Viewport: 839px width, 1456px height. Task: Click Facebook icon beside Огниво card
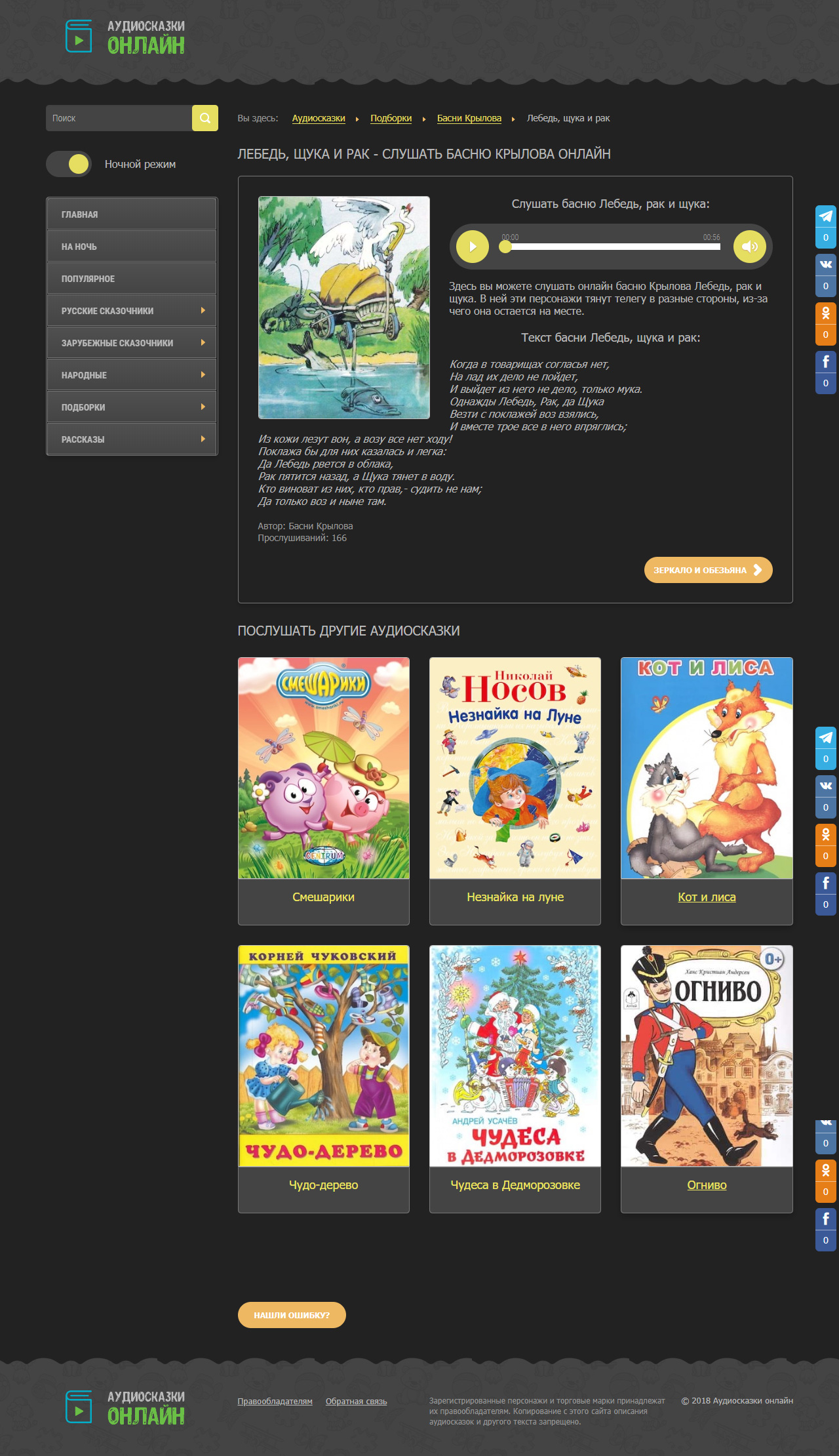(826, 1219)
